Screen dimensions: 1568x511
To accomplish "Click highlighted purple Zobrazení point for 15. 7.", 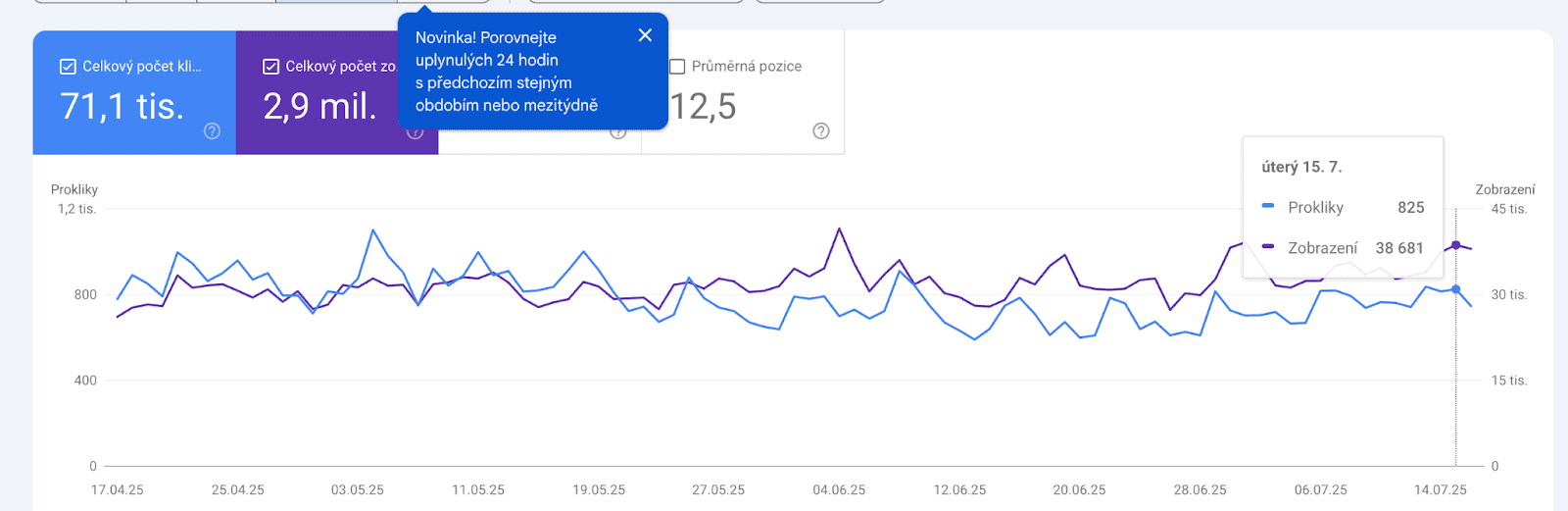I will (1455, 245).
